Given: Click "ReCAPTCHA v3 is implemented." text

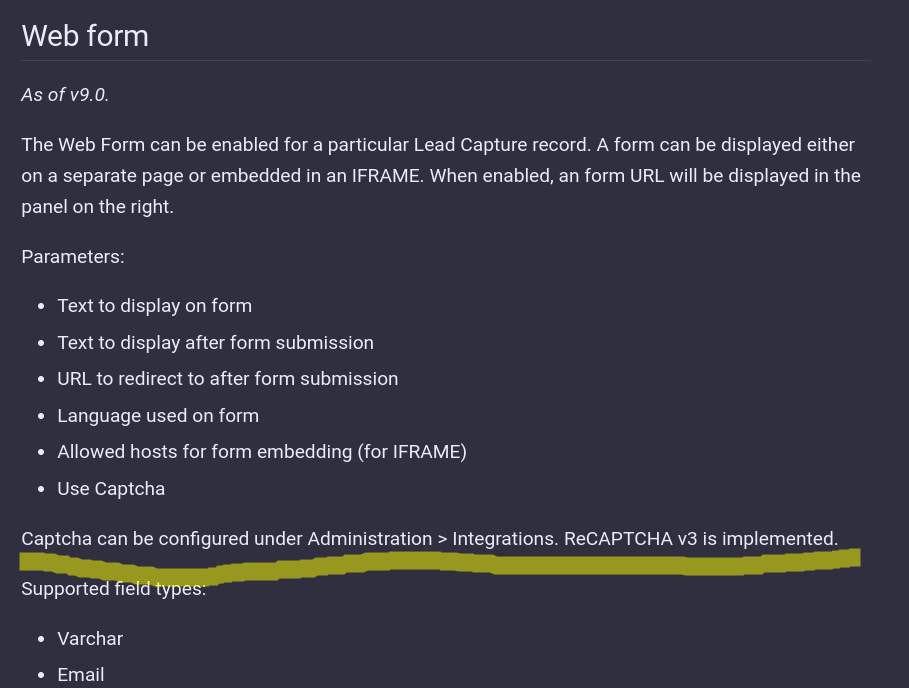Looking at the screenshot, I should coord(700,539).
